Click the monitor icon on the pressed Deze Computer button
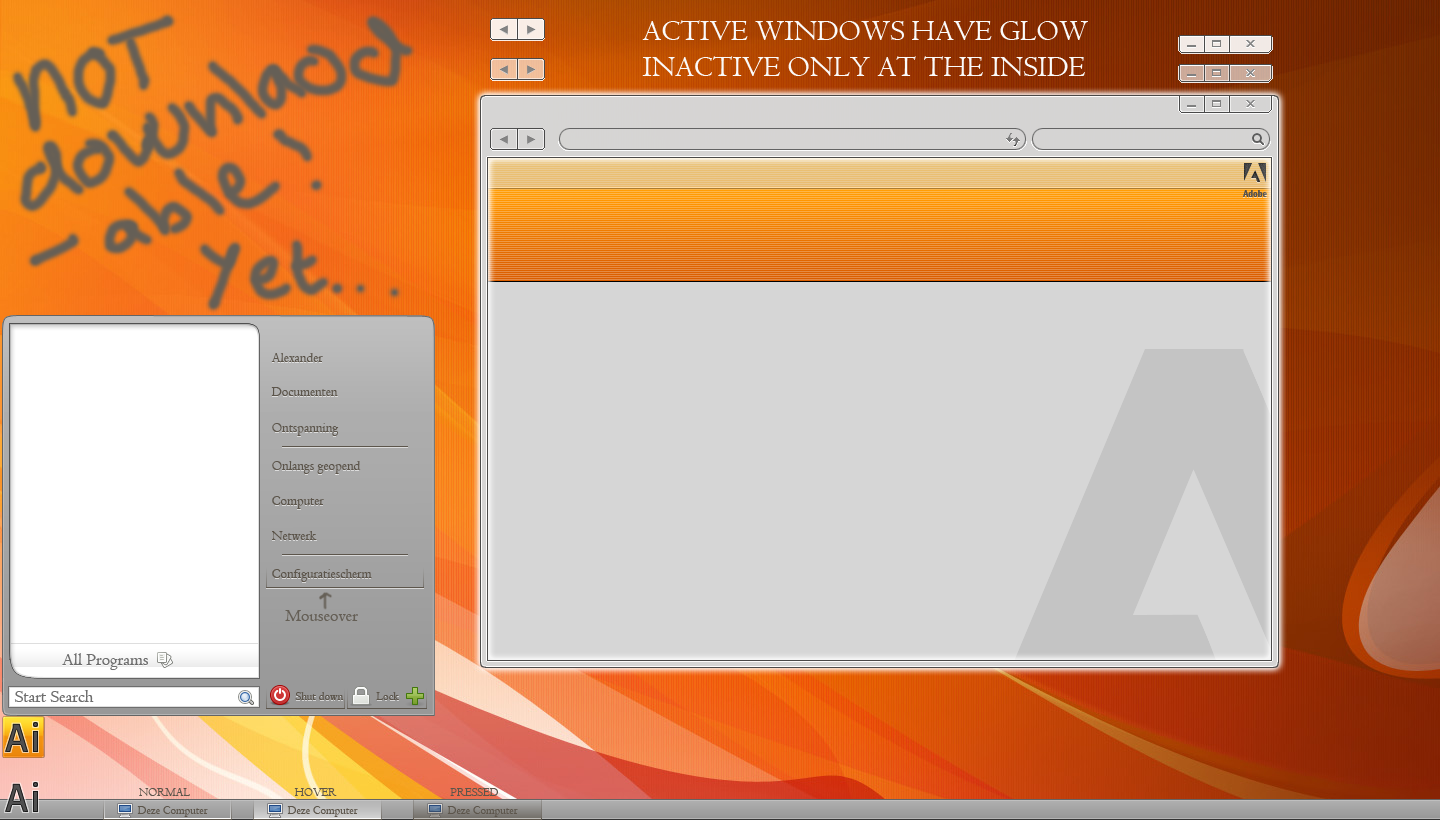Screen dimensions: 1440x820 point(435,810)
